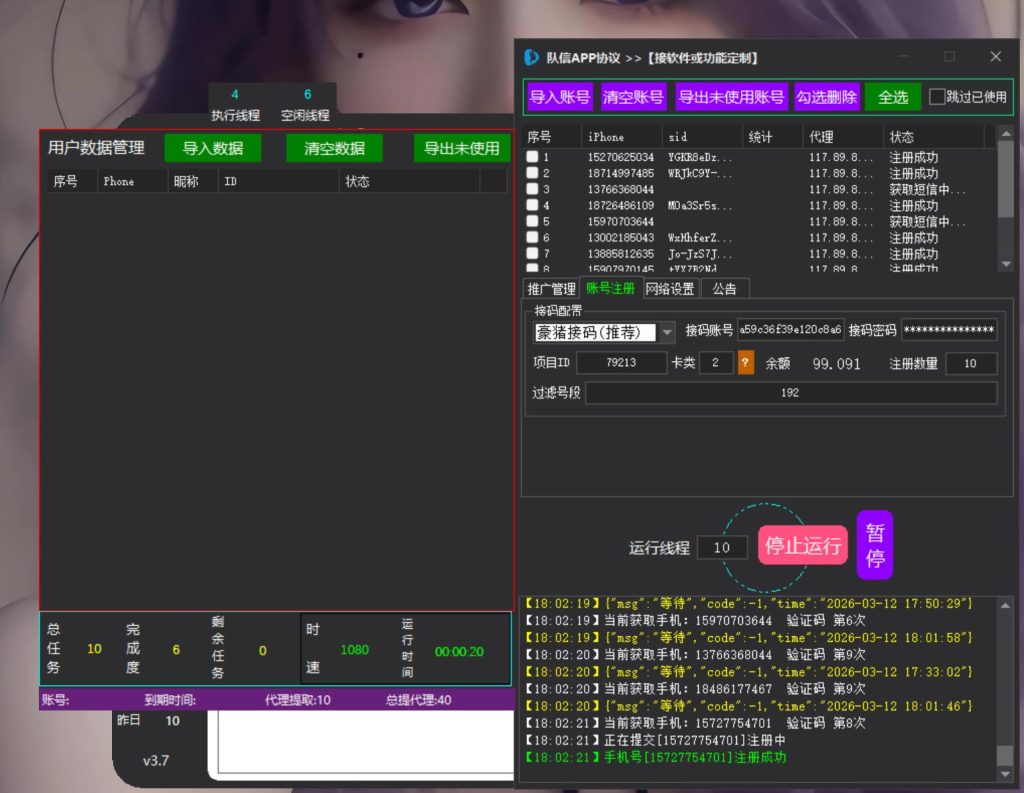Screen dimensions: 1024x793
Task: Click the green 导入数据 button
Action: [212, 148]
